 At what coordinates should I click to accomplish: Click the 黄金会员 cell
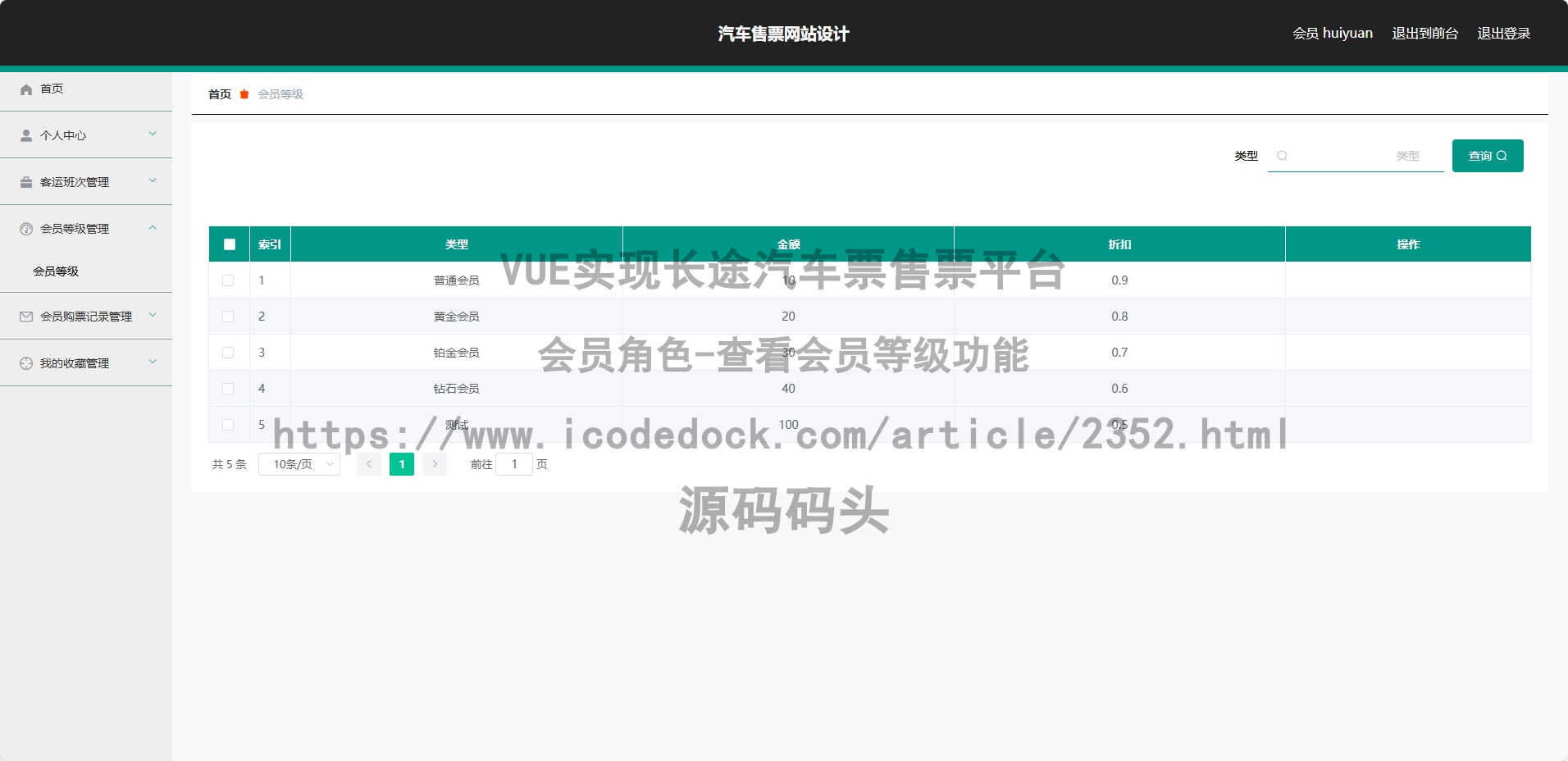click(457, 317)
